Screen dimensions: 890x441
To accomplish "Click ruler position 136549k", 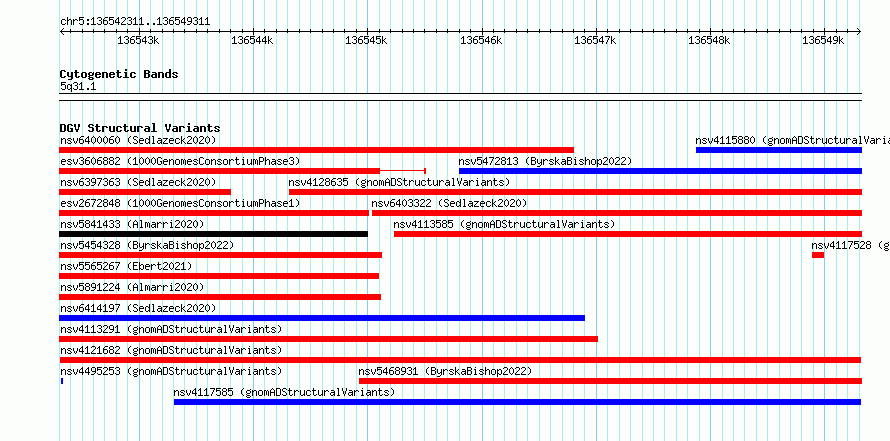I will [x=824, y=40].
